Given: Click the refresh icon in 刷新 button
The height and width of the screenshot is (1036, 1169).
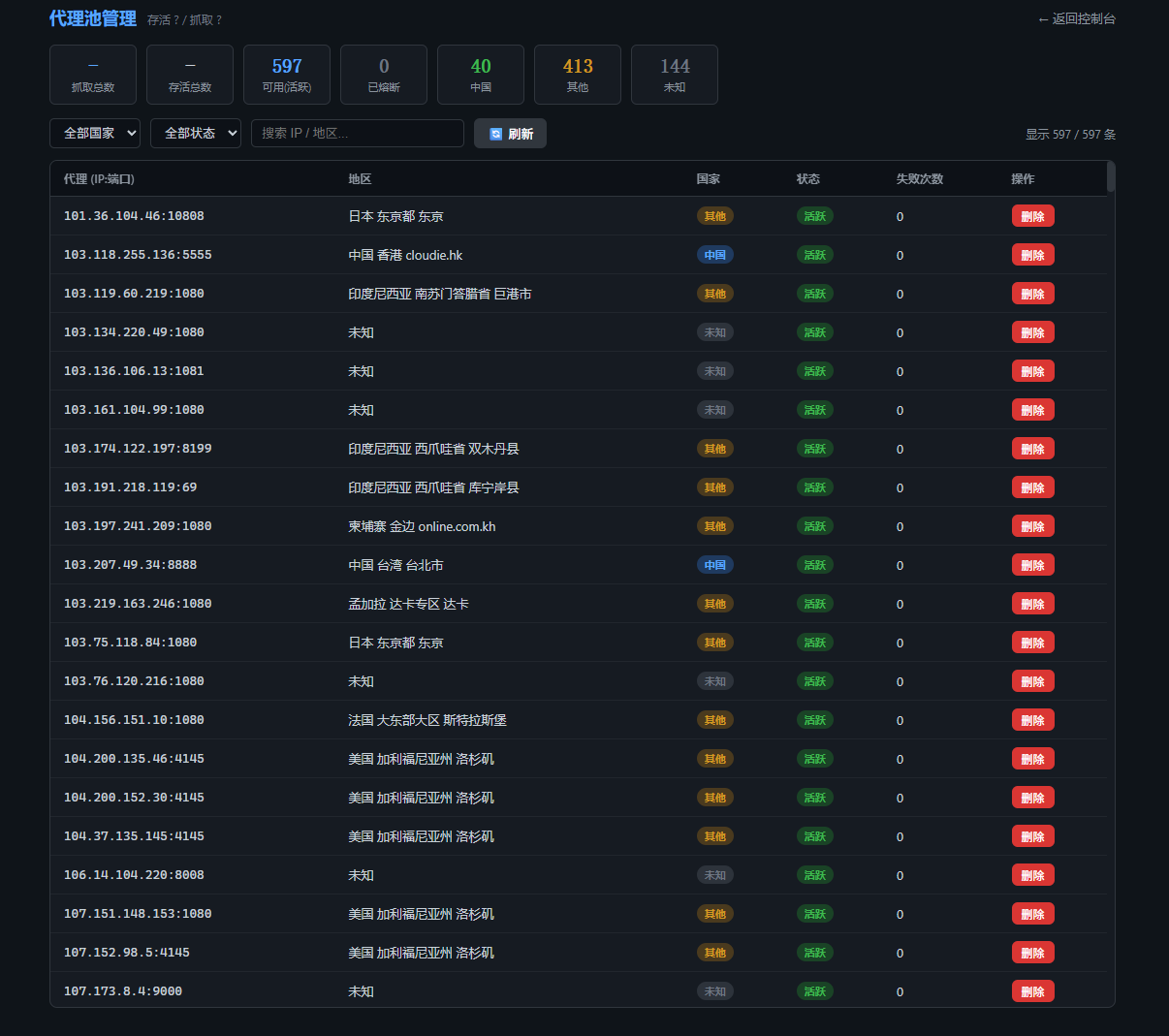Looking at the screenshot, I should (x=496, y=134).
